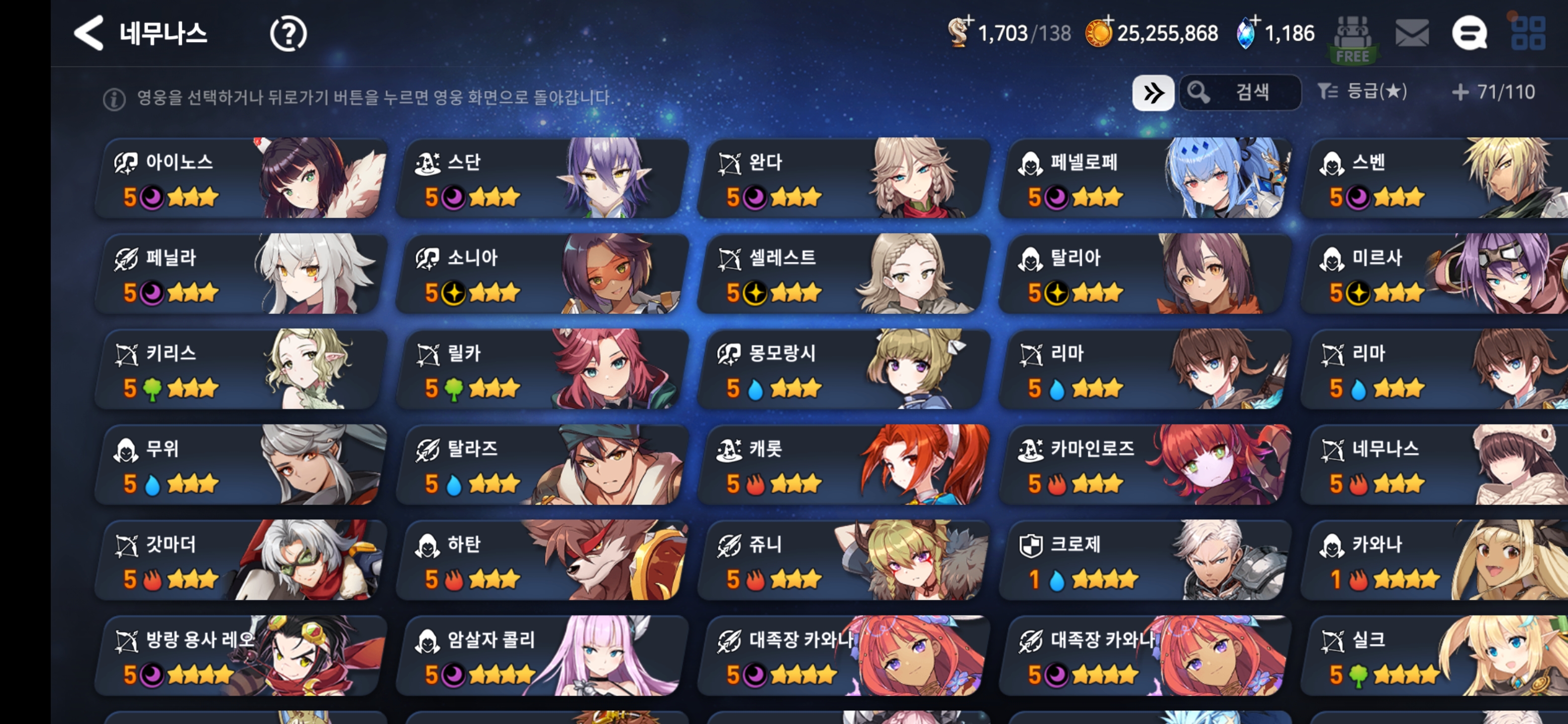Click the 검색 search field
1568x724 pixels.
(1239, 93)
